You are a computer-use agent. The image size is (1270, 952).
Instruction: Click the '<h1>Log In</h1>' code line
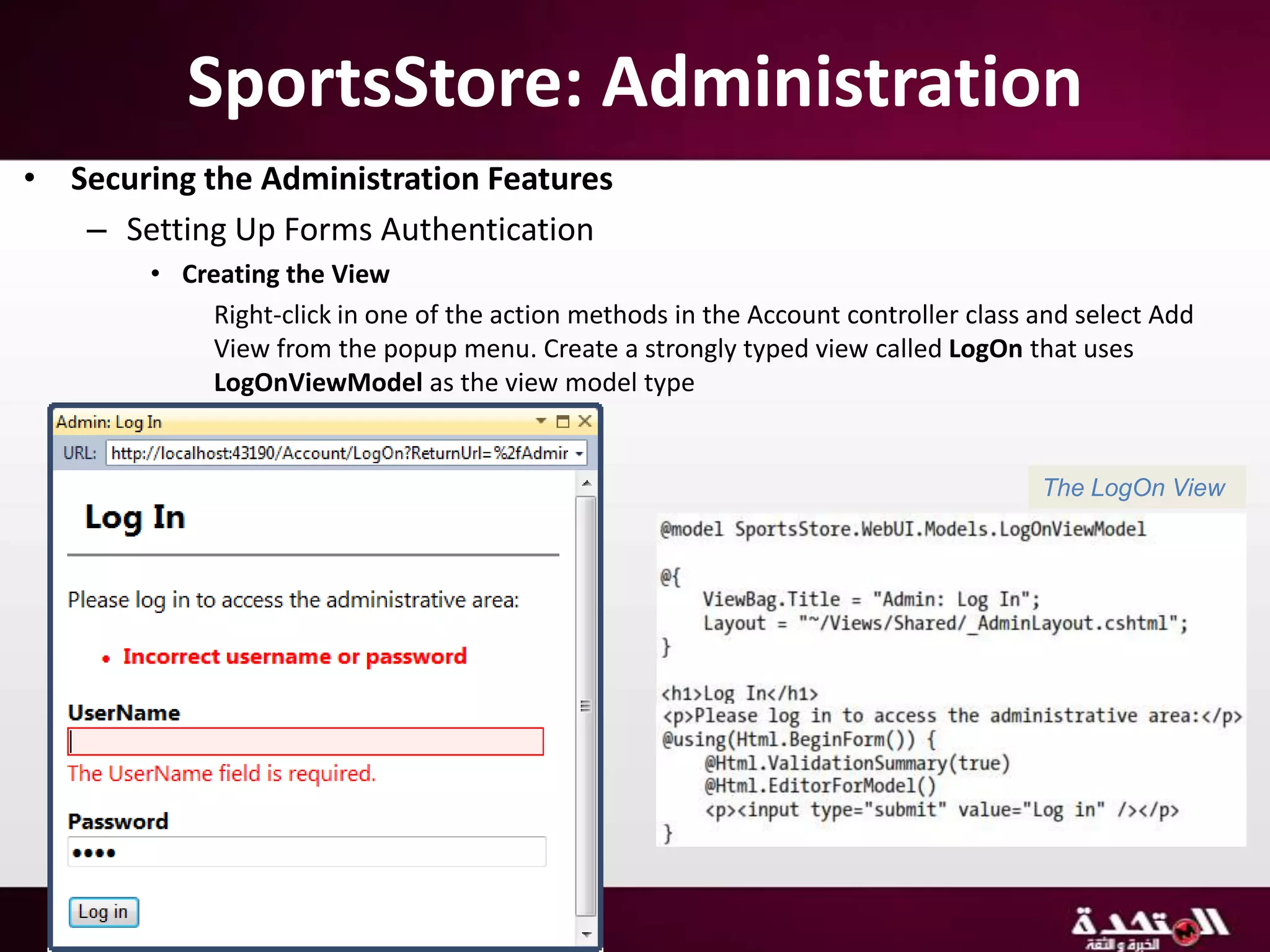tap(740, 693)
